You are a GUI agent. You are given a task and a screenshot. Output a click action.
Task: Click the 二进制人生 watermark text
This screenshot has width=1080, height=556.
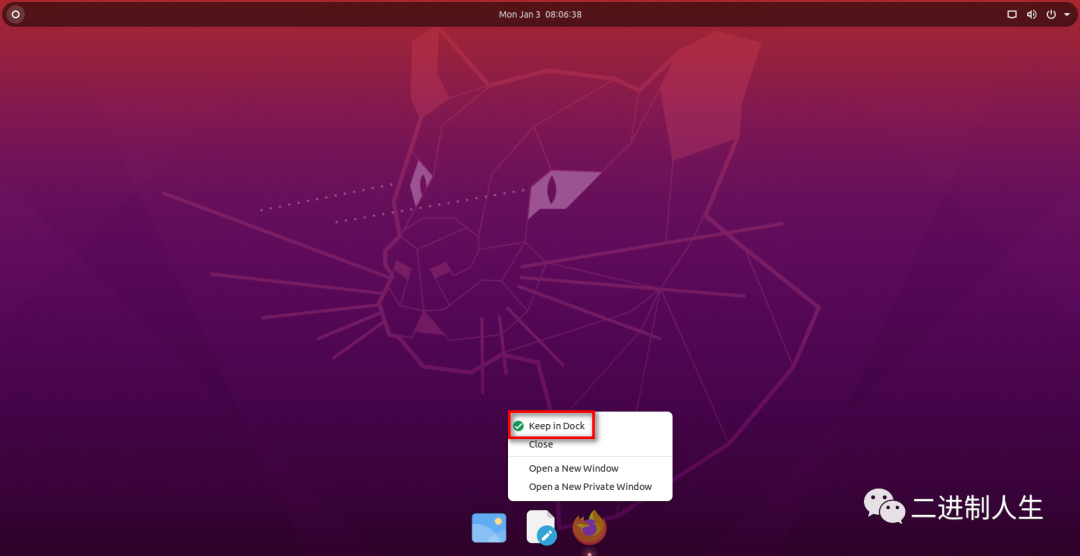976,507
